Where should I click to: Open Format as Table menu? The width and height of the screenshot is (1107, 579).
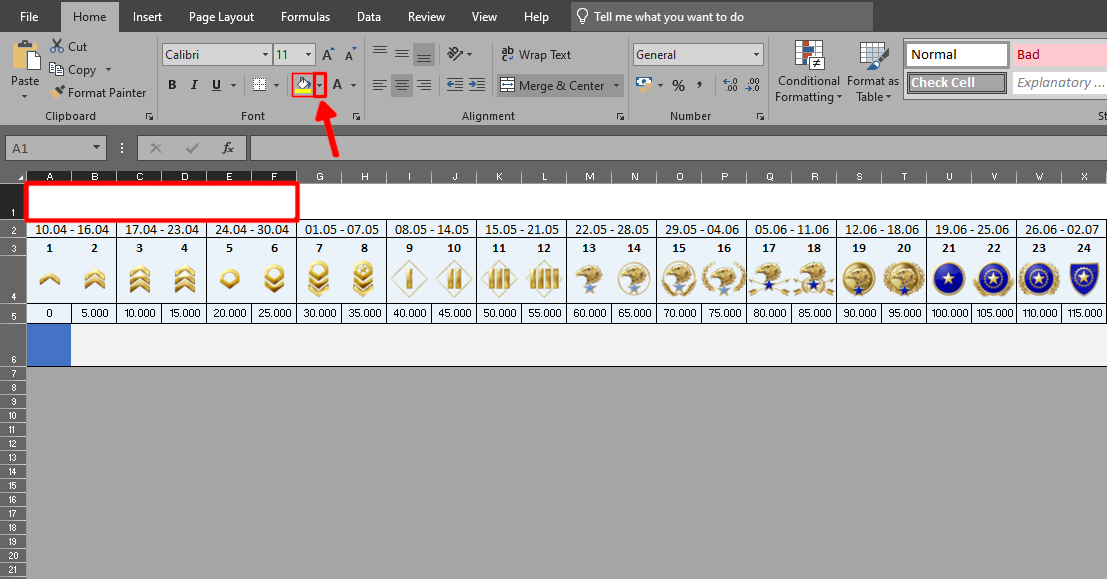click(873, 72)
